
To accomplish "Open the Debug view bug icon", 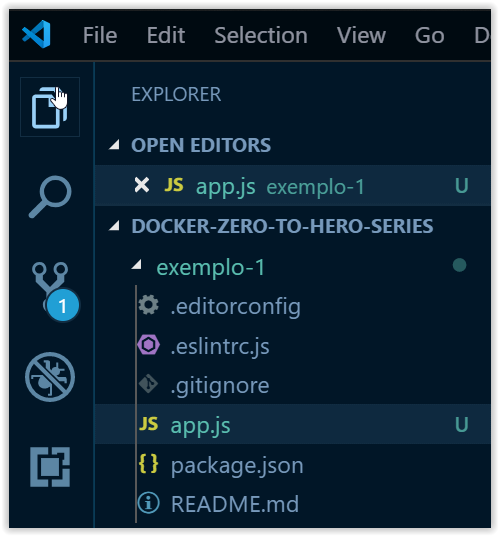I will [50, 377].
